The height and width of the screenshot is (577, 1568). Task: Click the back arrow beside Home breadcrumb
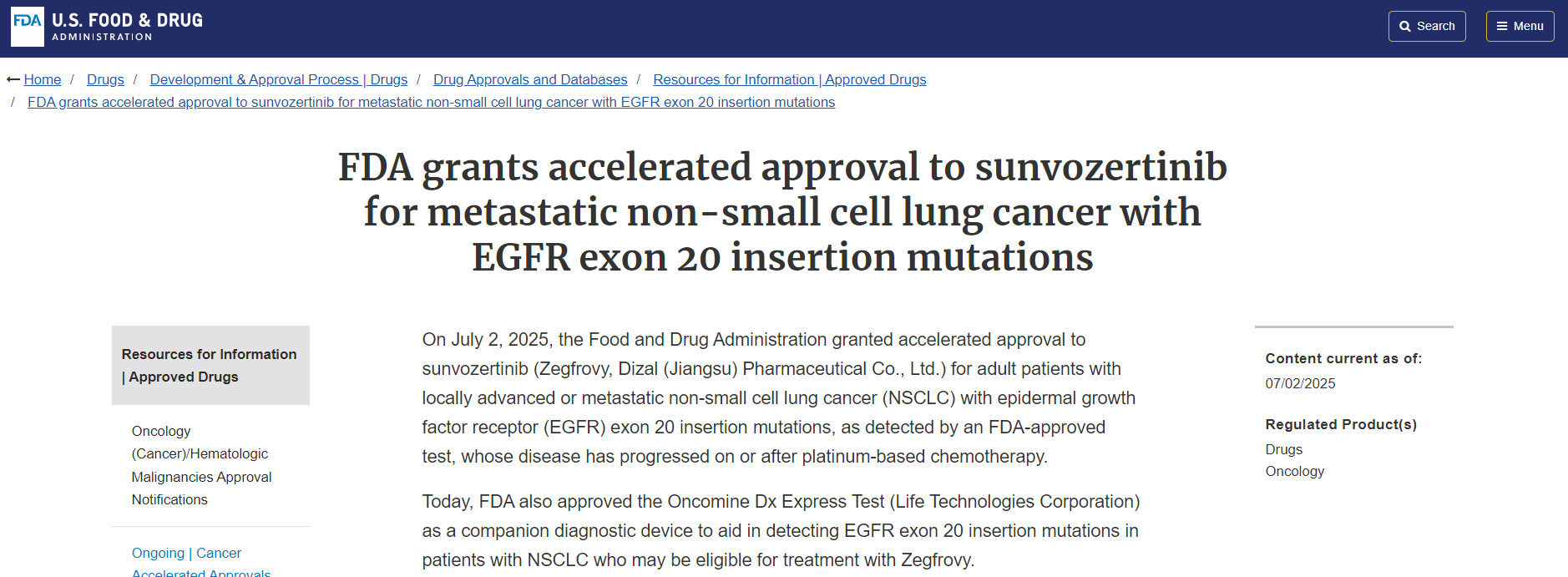coord(13,80)
